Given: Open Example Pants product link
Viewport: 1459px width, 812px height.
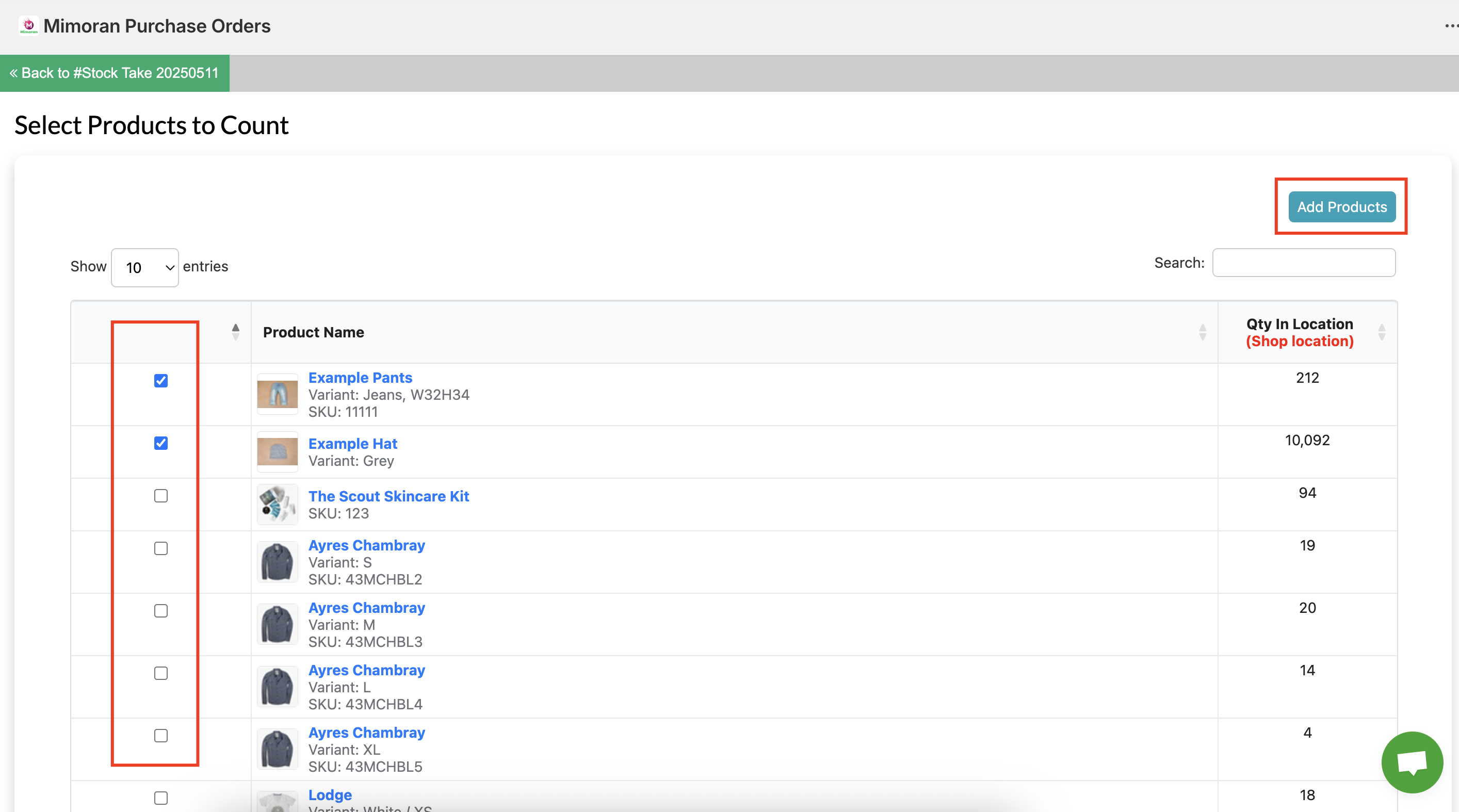Looking at the screenshot, I should point(360,377).
